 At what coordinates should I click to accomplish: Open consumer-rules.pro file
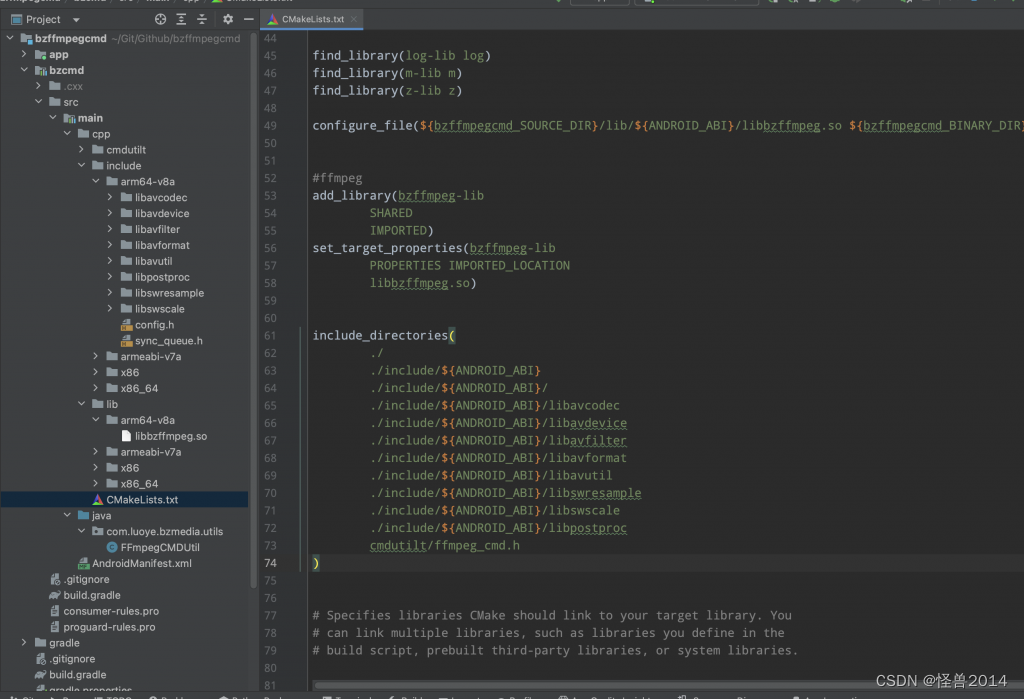[111, 611]
